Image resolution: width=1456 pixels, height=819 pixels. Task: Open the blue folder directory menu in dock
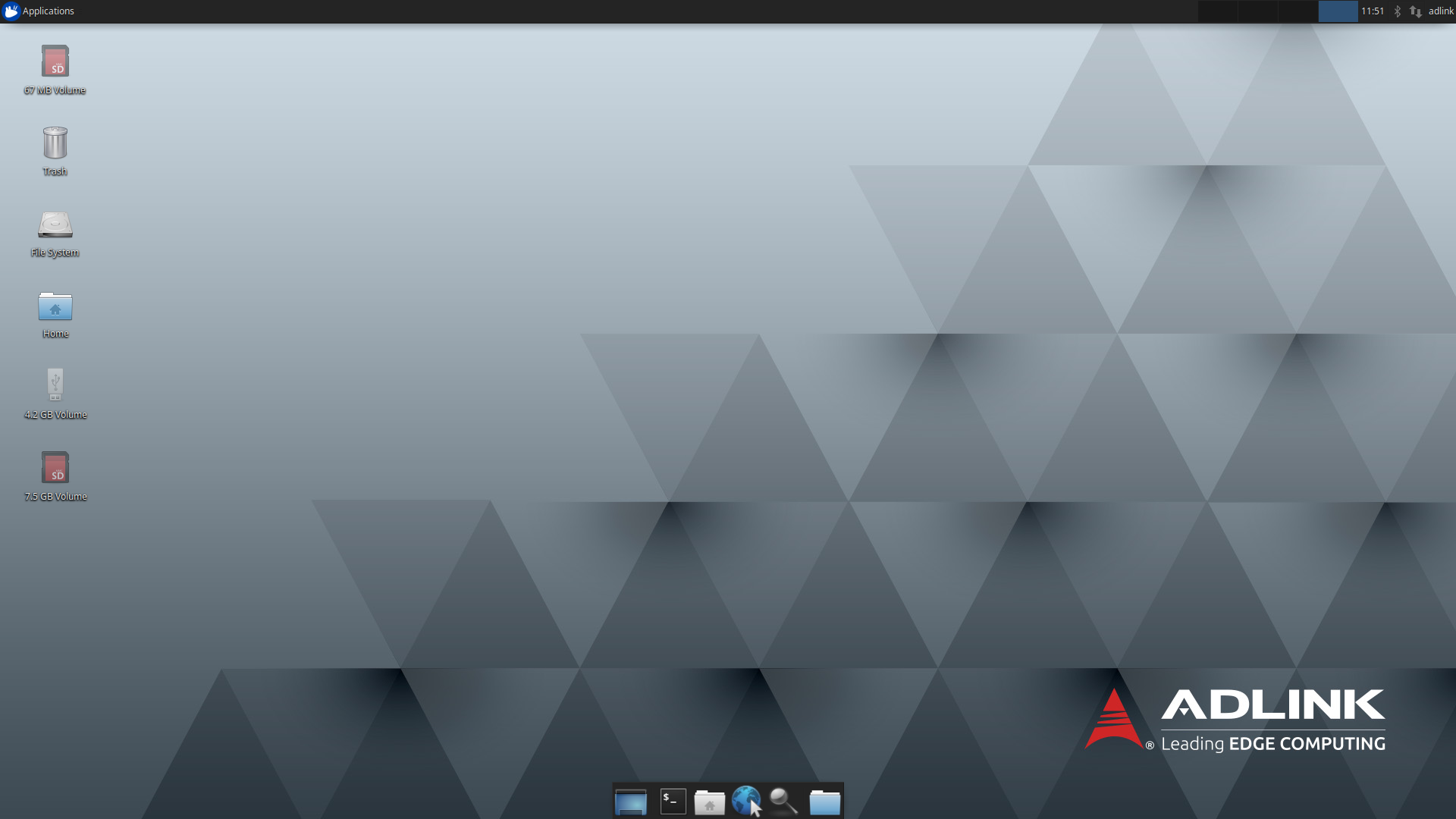tap(825, 802)
